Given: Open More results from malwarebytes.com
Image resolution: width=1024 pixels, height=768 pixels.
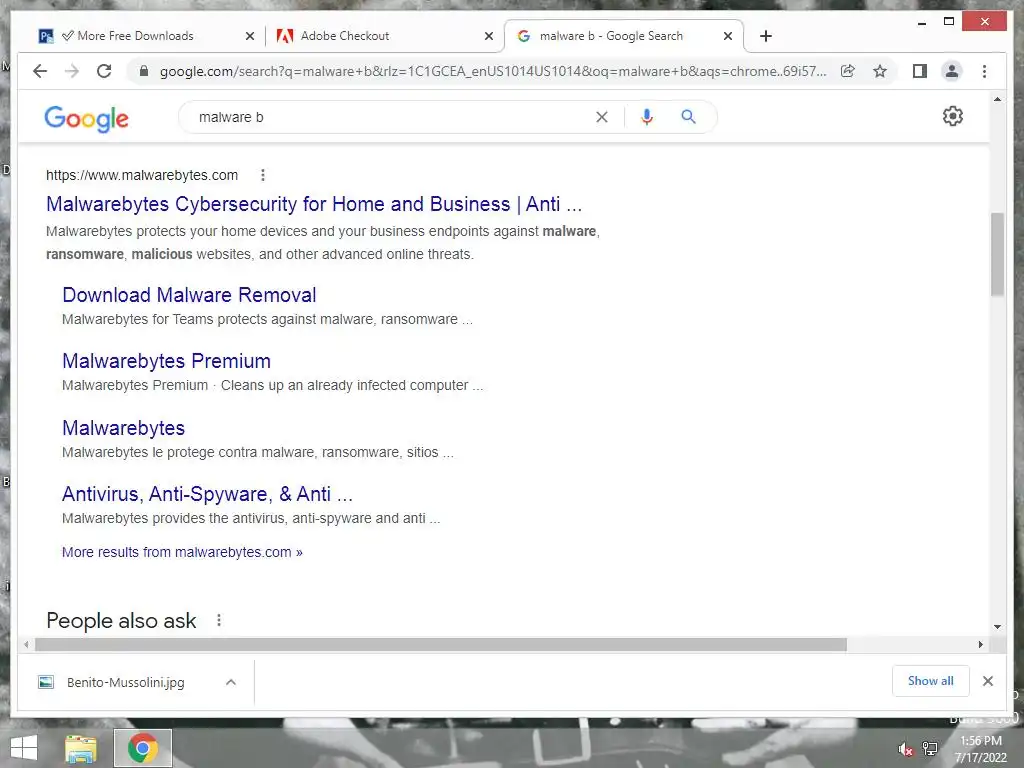Looking at the screenshot, I should [182, 552].
